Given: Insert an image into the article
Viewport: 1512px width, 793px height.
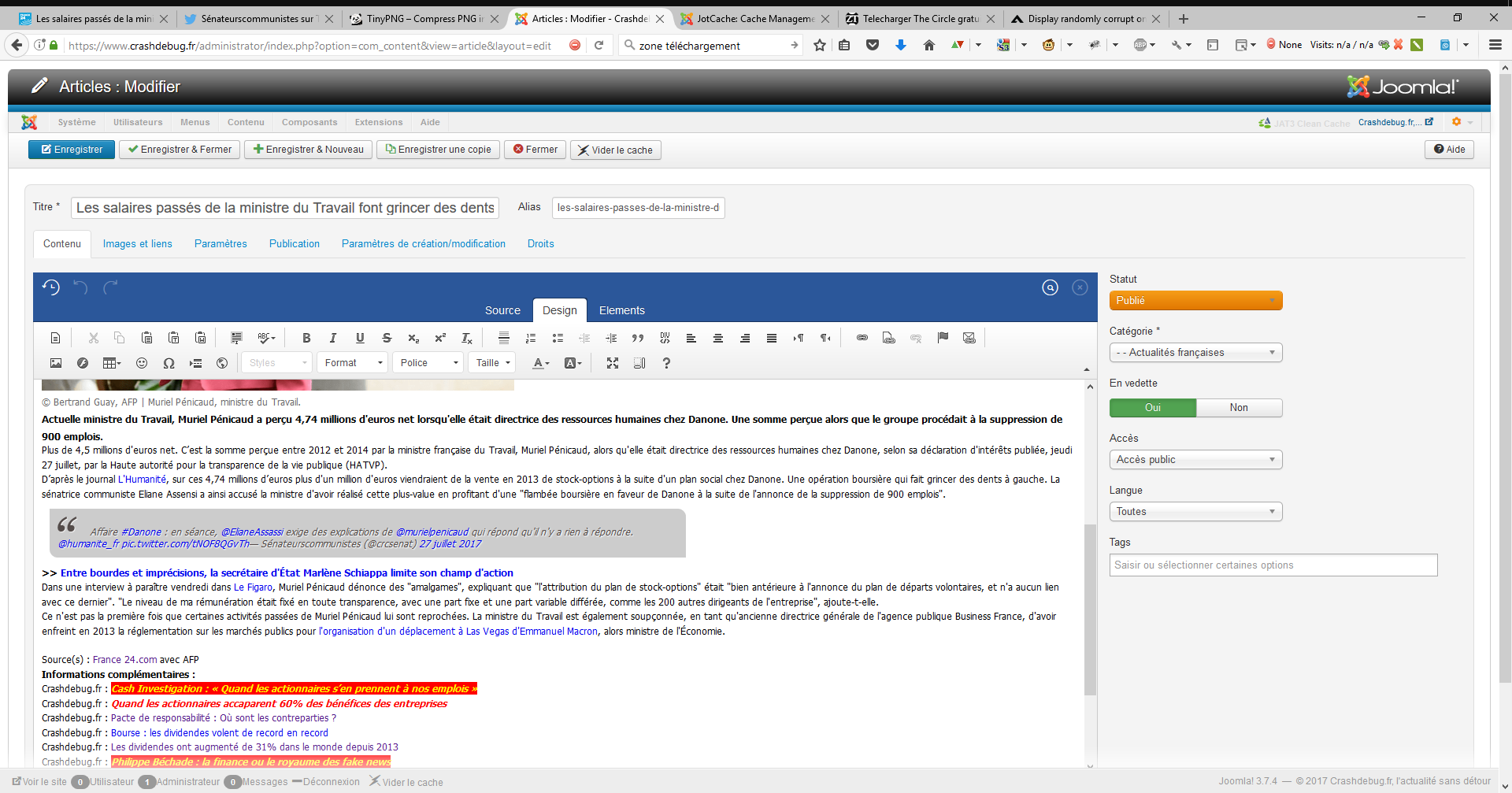Looking at the screenshot, I should tap(56, 363).
